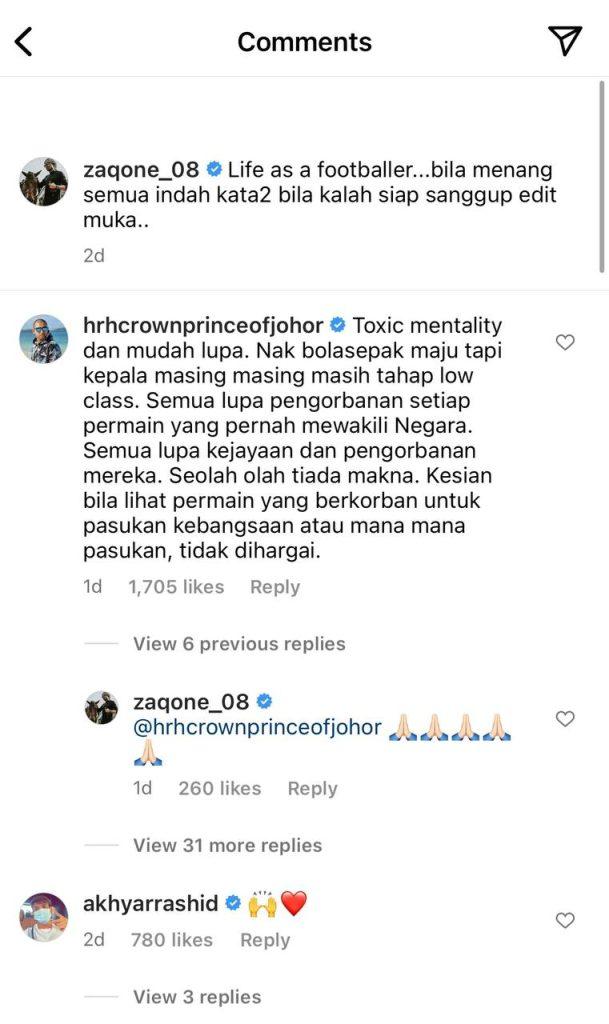View the 780 likes list

(172, 940)
